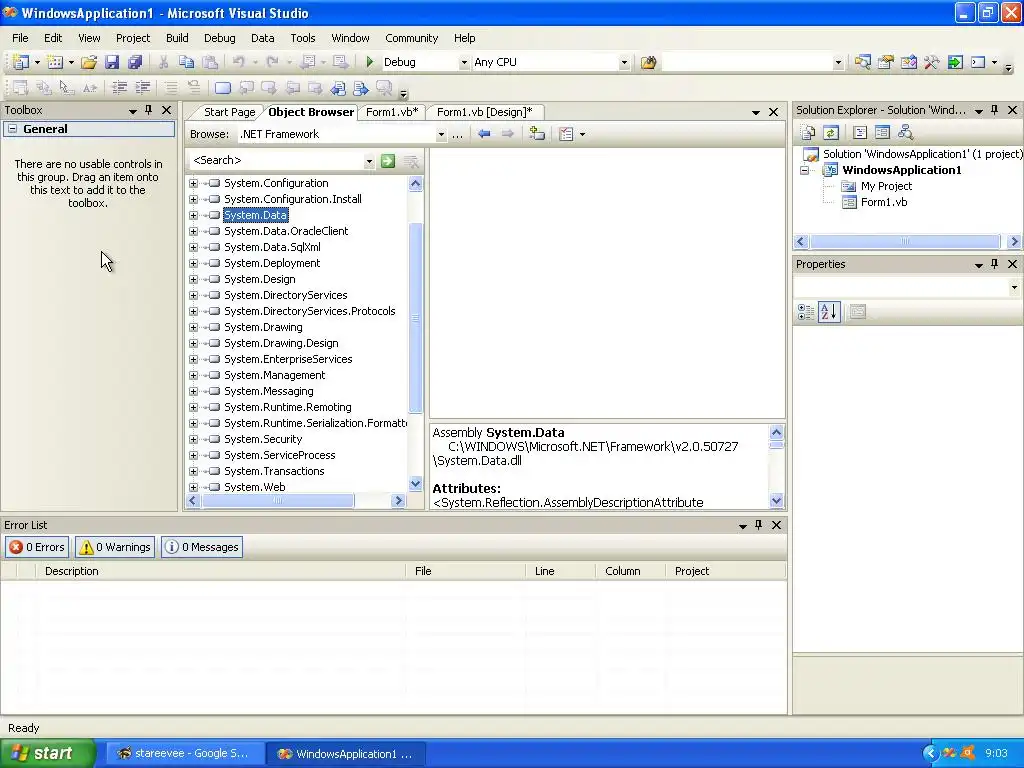The image size is (1024, 768).
Task: Click the Start Debugging play icon
Action: (370, 62)
